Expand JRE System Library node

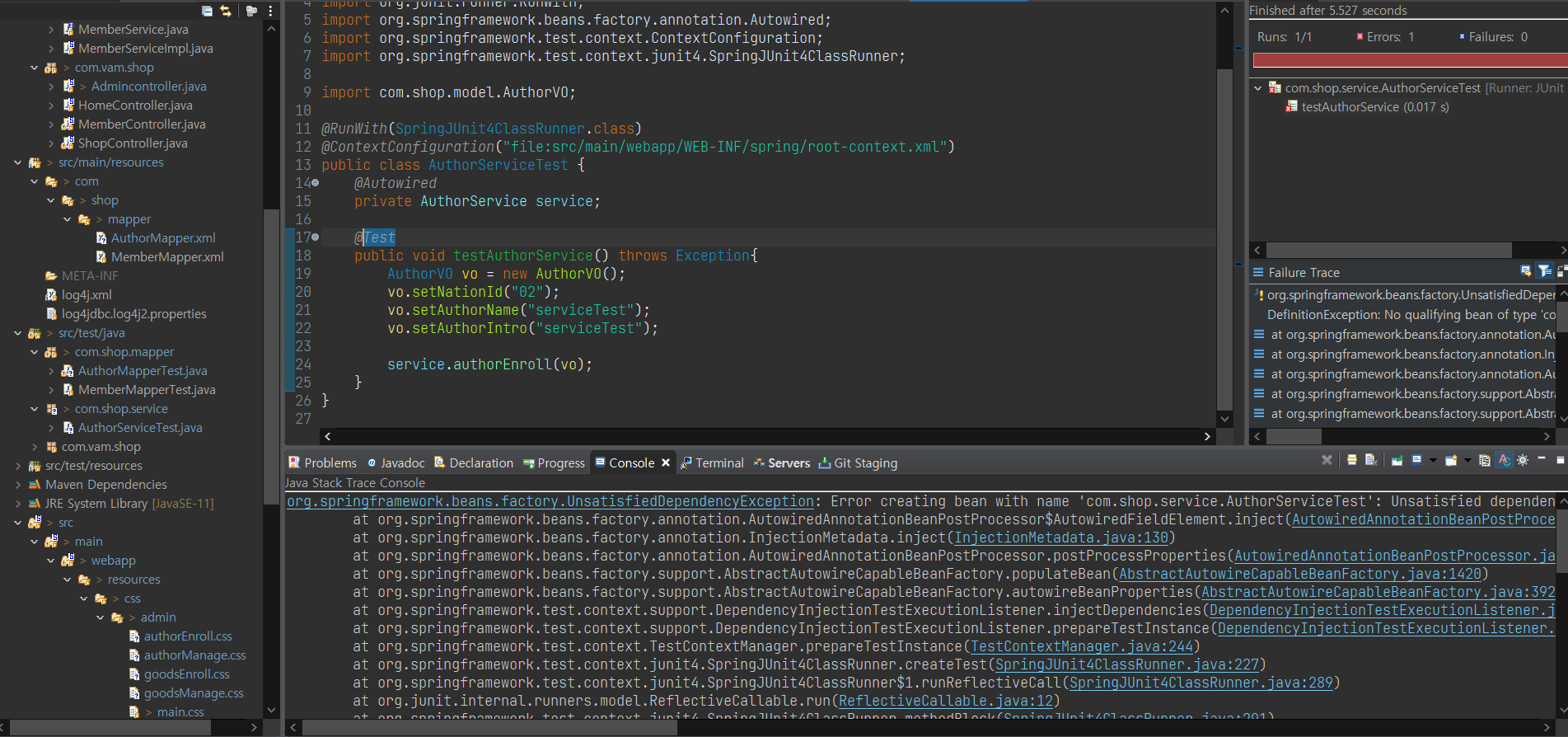coord(17,504)
